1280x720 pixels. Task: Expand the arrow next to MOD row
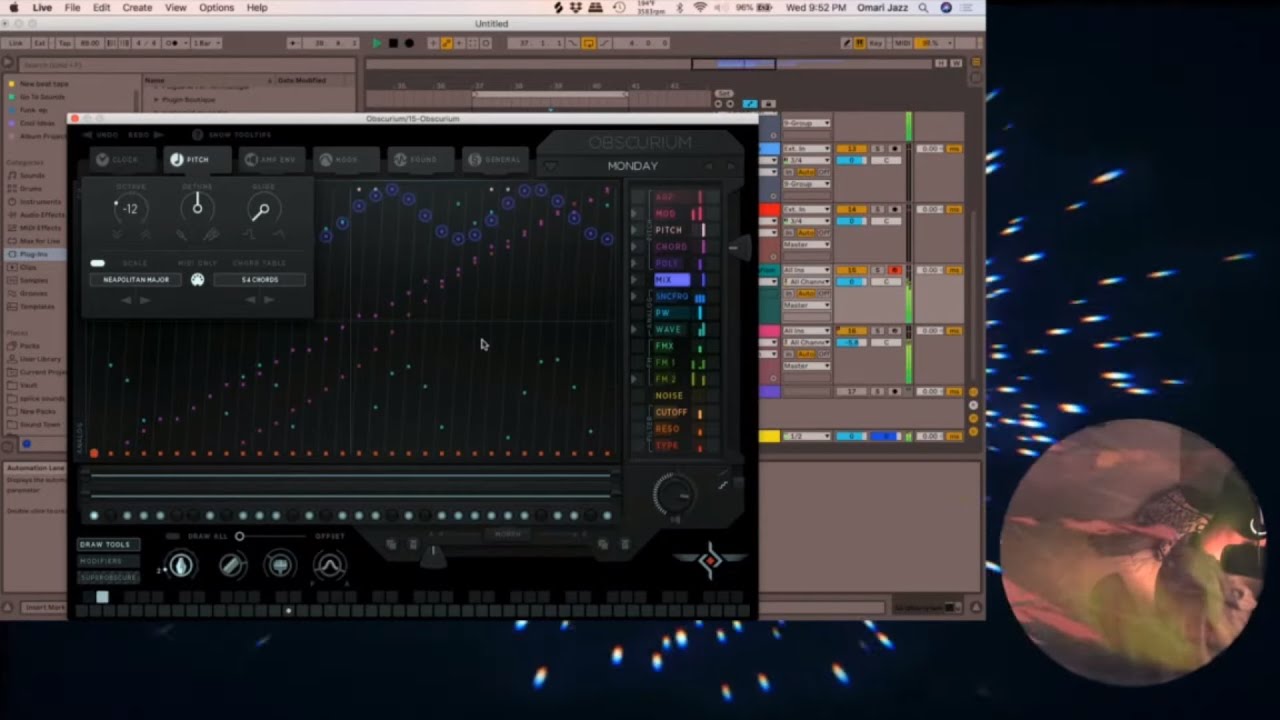click(634, 214)
